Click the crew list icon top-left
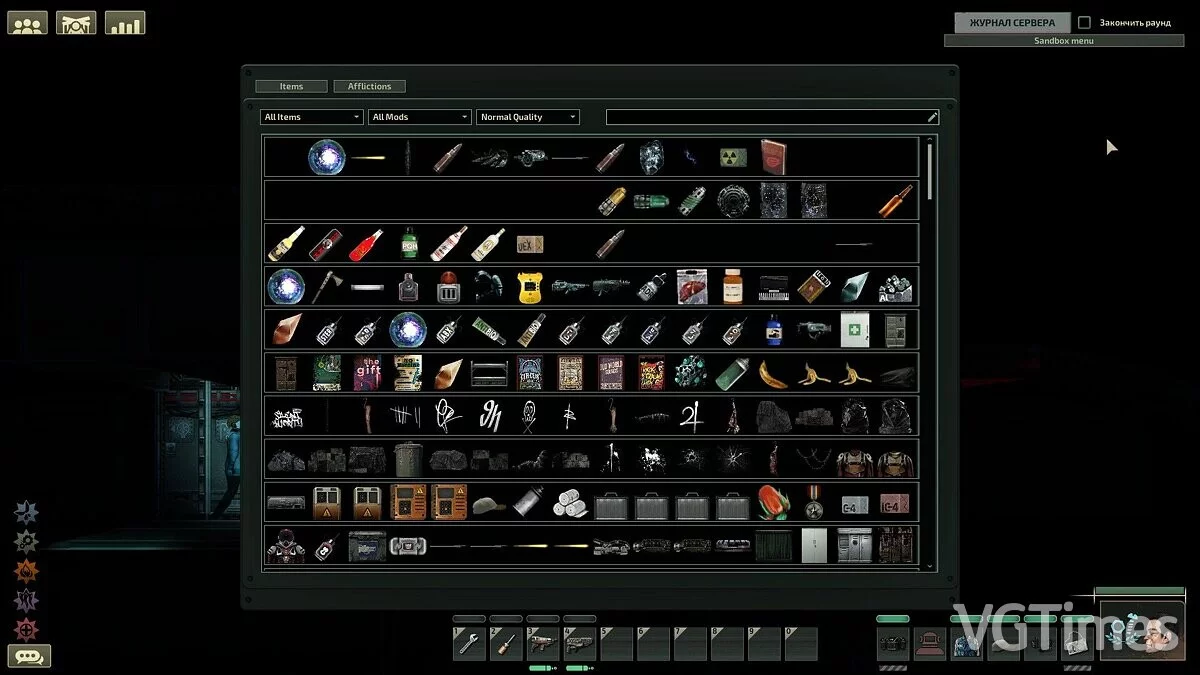 click(x=27, y=23)
